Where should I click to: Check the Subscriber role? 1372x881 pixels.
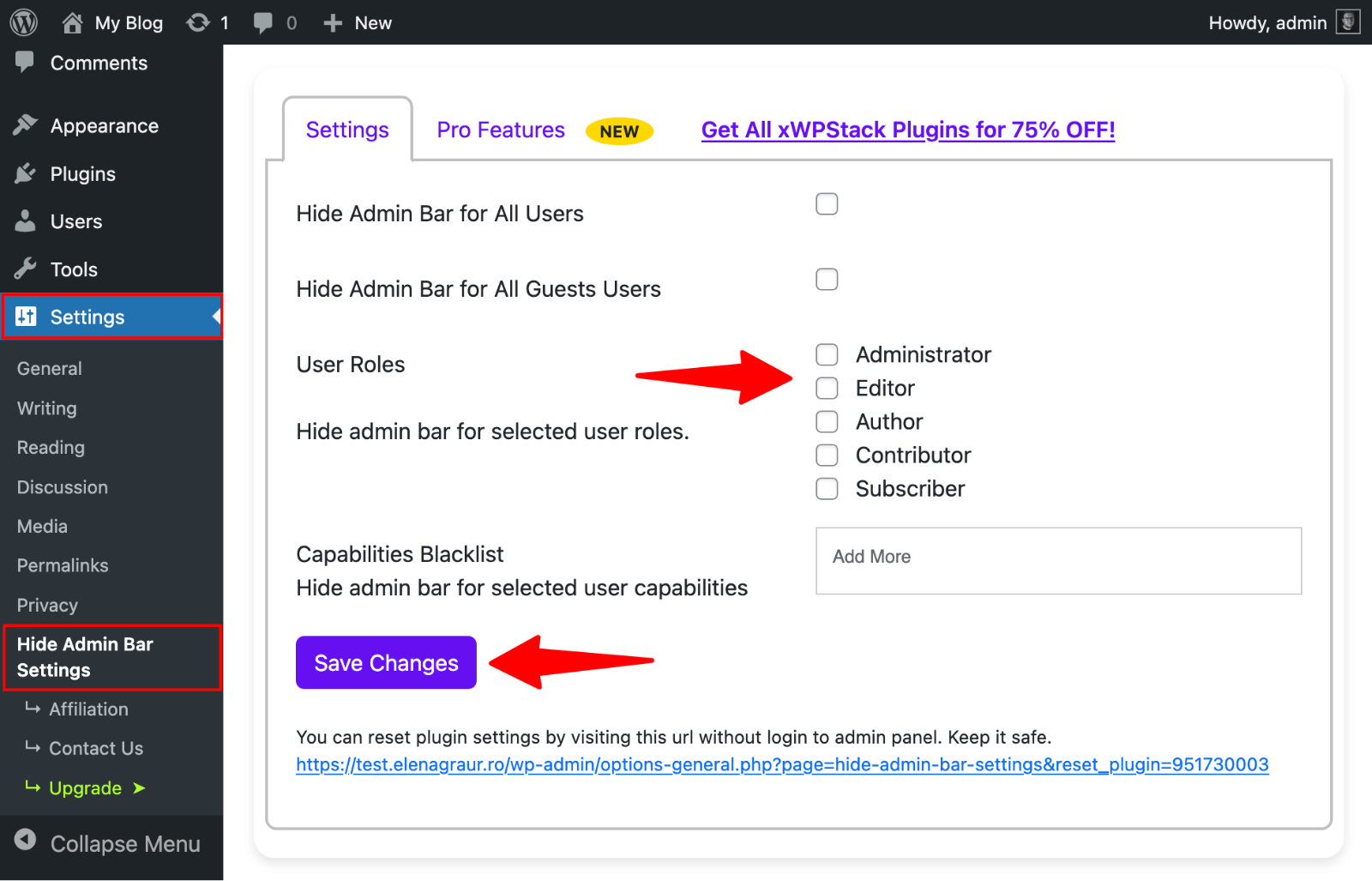(826, 488)
